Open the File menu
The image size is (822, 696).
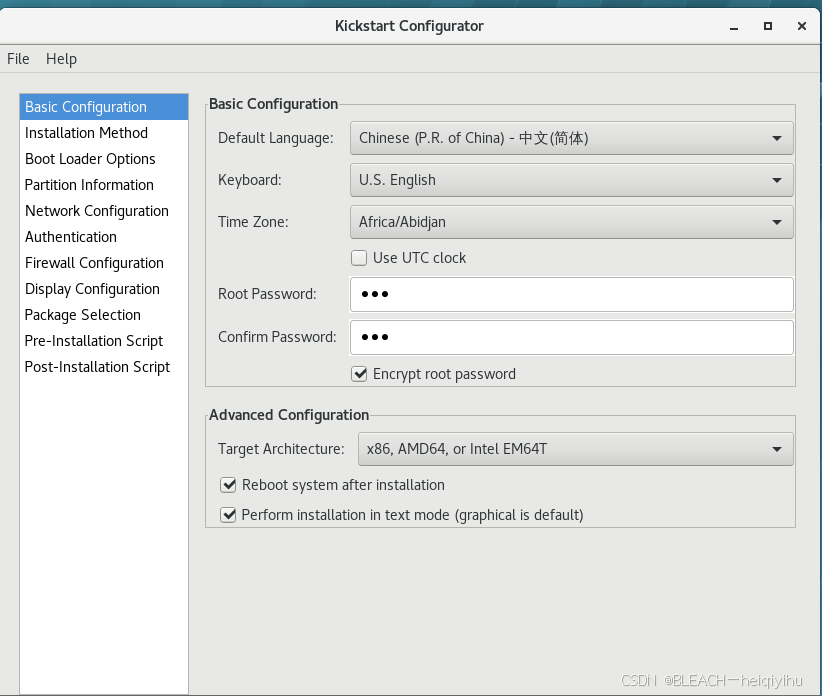(x=18, y=59)
